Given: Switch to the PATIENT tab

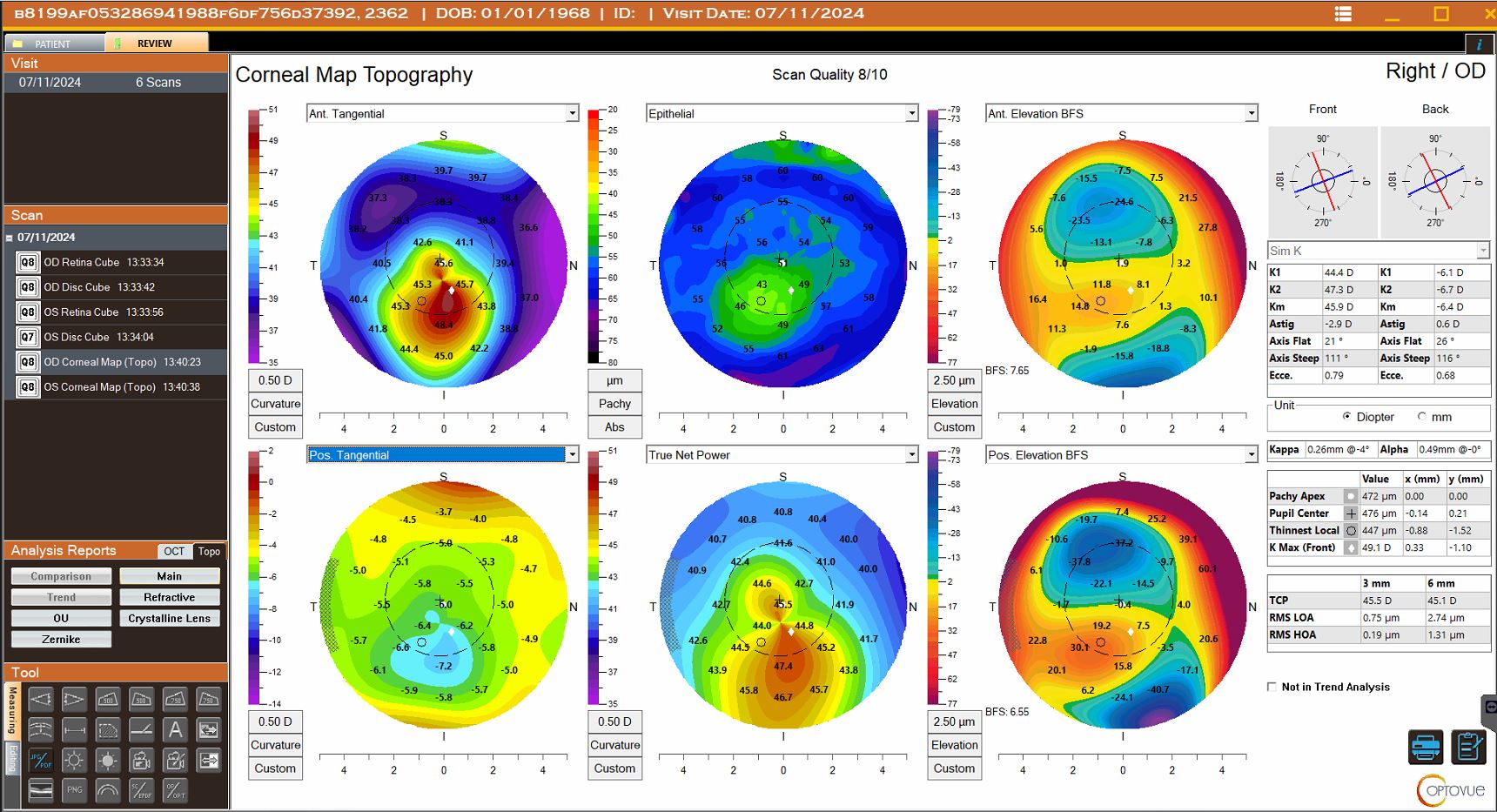Looking at the screenshot, I should (x=52, y=41).
